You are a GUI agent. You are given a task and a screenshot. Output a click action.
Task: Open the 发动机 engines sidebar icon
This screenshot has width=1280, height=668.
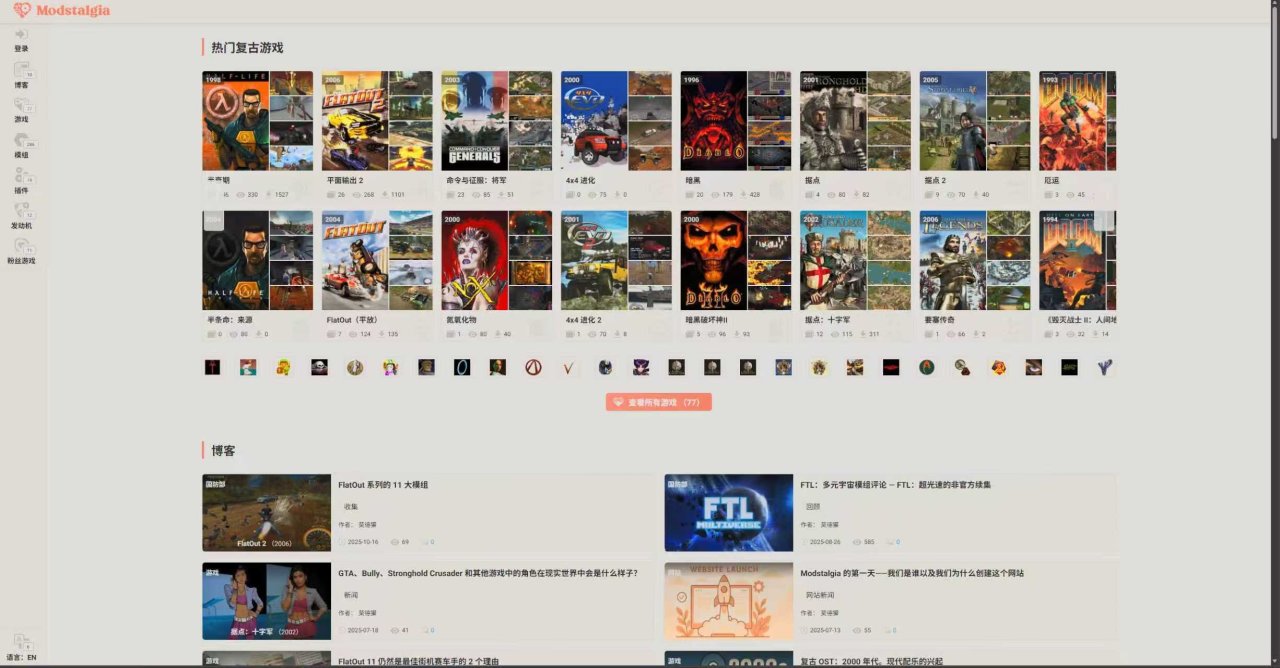[21, 212]
